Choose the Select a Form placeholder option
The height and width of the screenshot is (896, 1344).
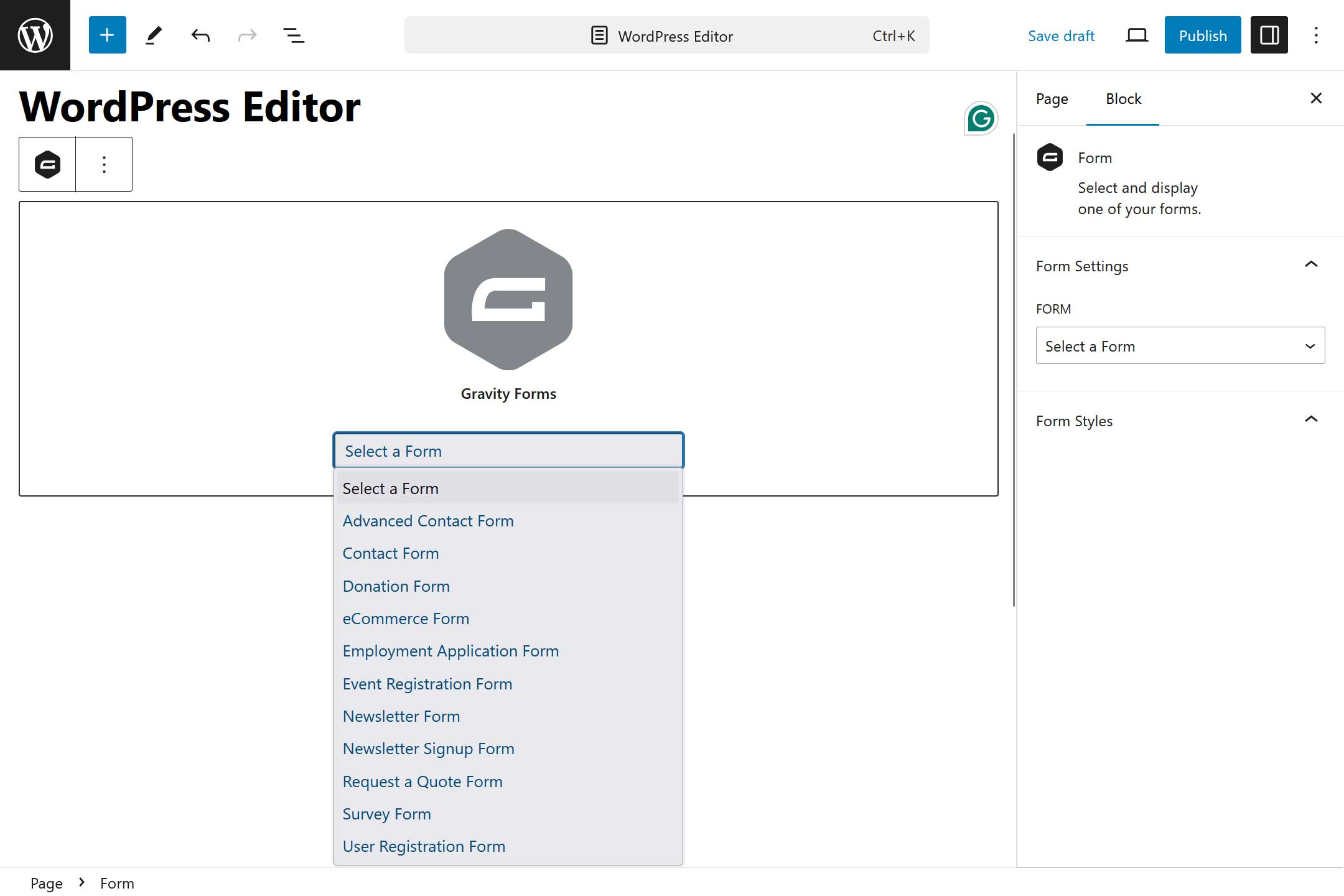pos(508,488)
